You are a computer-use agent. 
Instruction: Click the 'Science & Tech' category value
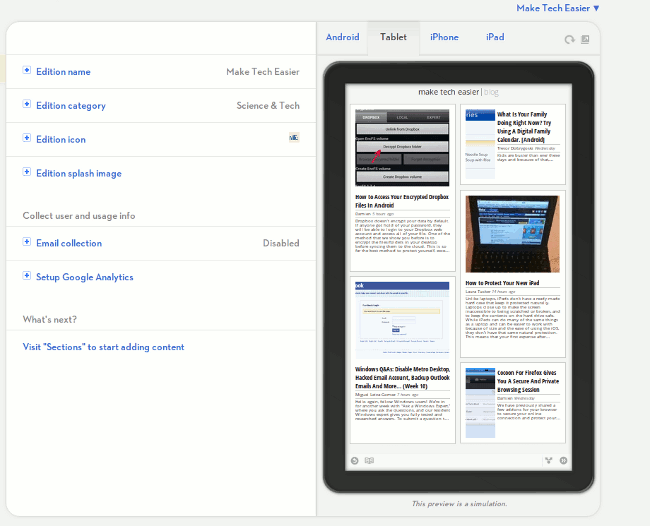point(268,106)
